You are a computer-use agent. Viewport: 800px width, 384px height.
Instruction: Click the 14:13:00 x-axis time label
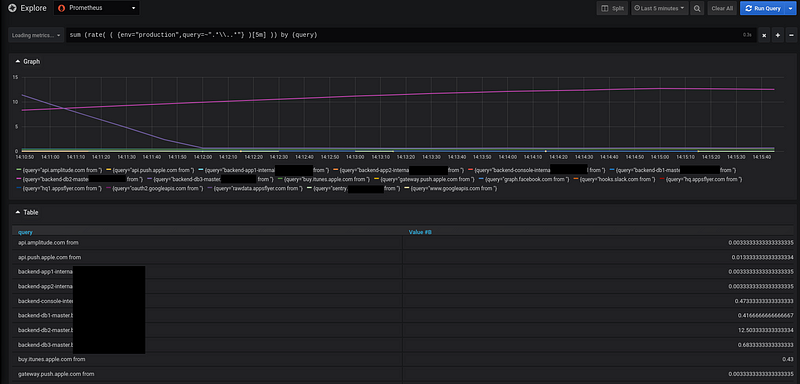click(x=356, y=156)
